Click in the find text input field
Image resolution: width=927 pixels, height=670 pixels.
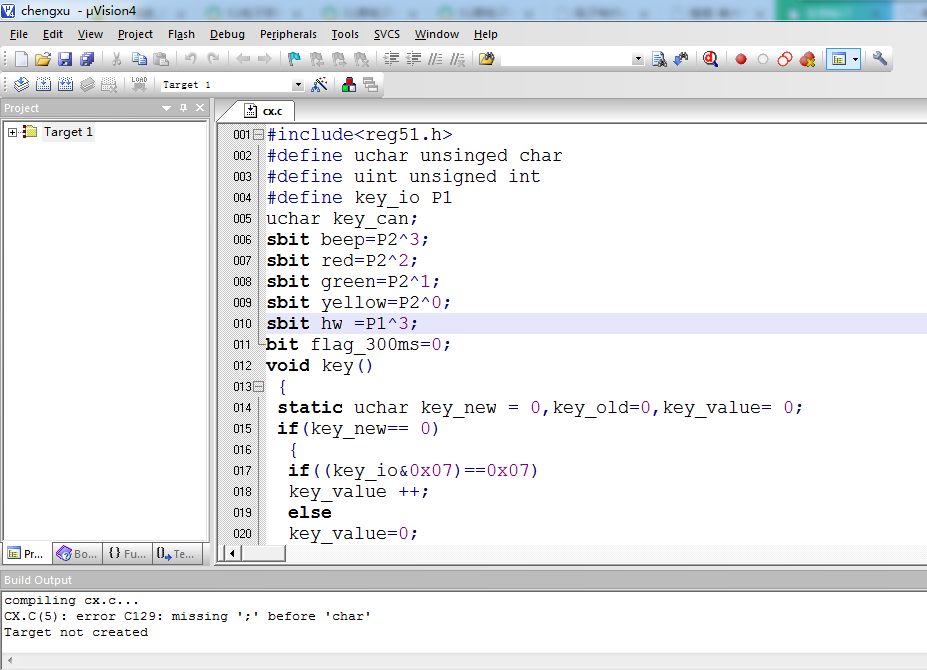click(x=566, y=59)
